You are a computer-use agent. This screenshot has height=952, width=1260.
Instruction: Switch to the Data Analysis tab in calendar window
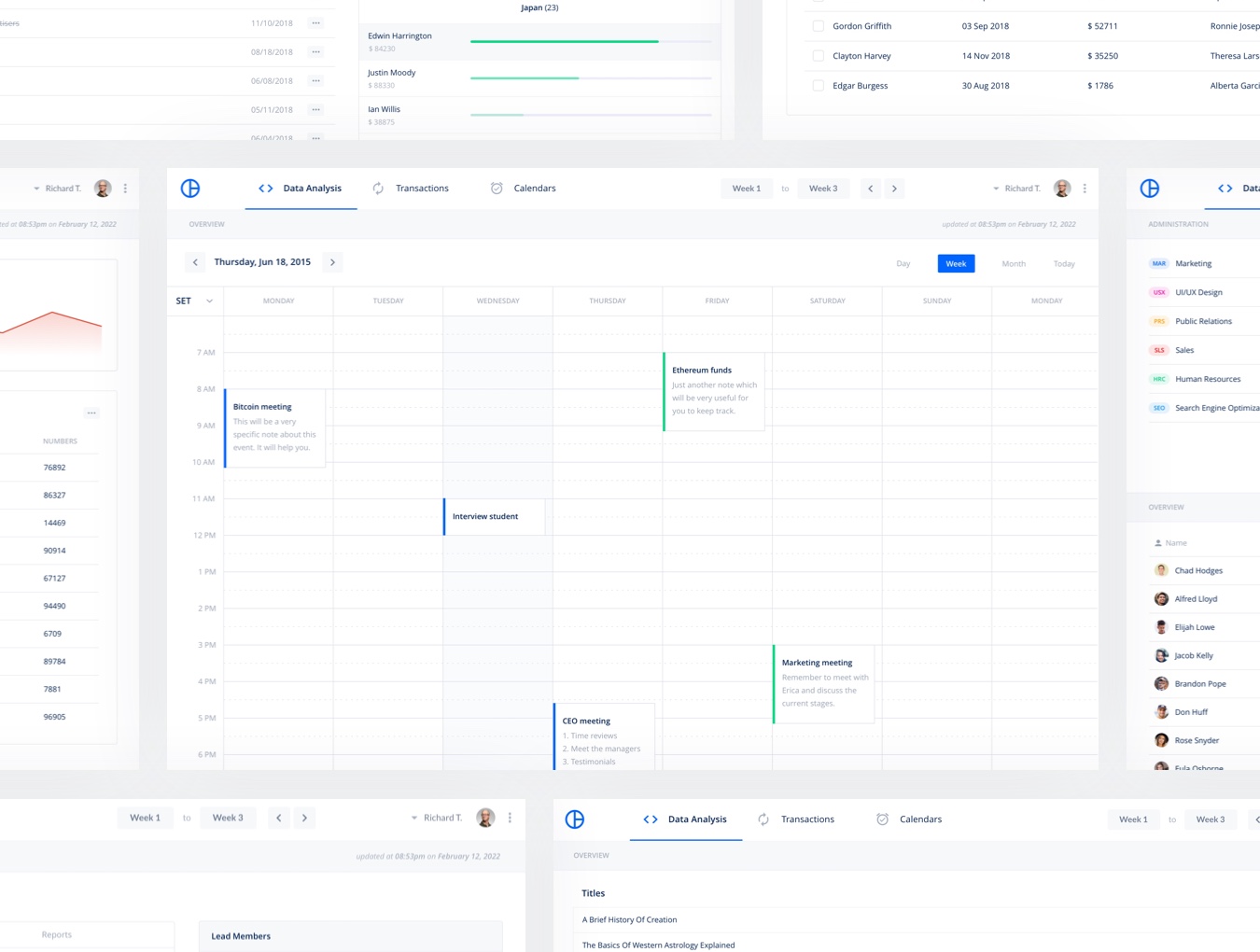coord(301,189)
